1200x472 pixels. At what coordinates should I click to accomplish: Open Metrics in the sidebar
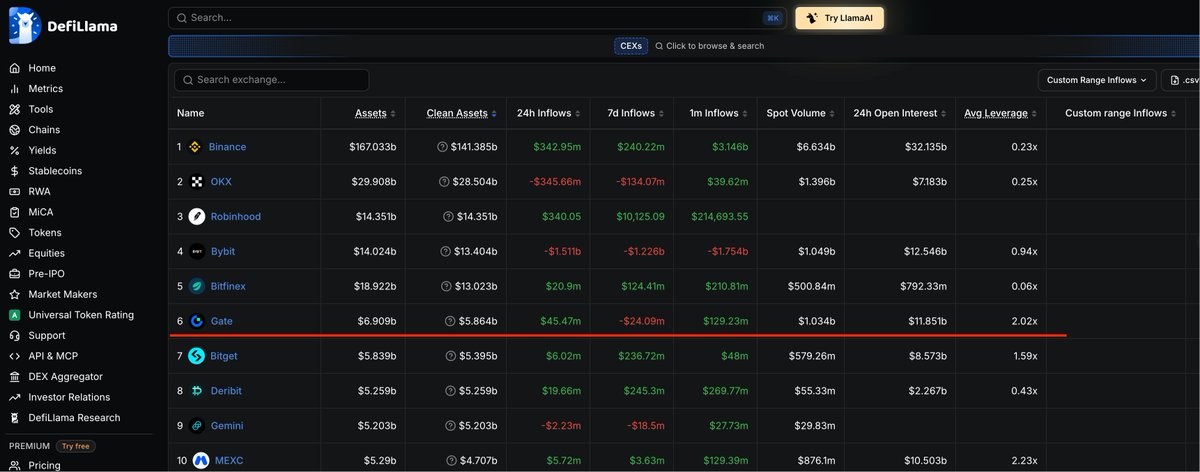point(45,89)
